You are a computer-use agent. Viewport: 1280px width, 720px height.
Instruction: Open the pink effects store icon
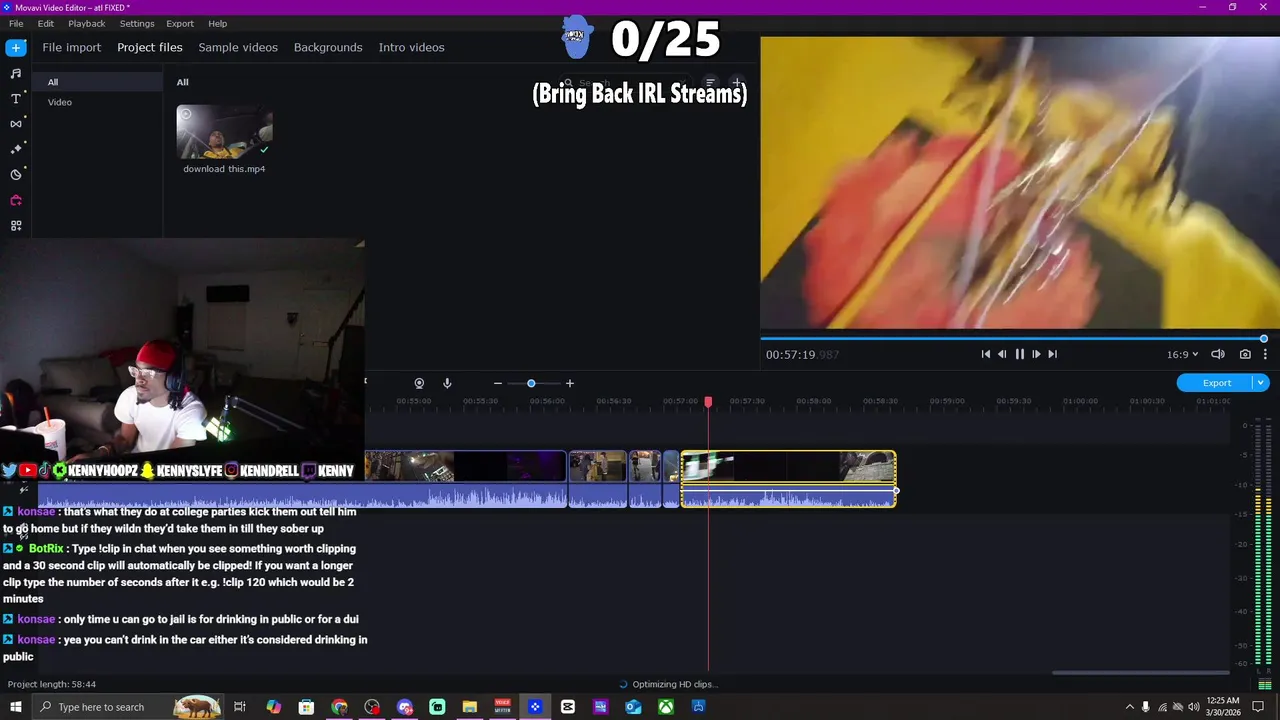16,200
